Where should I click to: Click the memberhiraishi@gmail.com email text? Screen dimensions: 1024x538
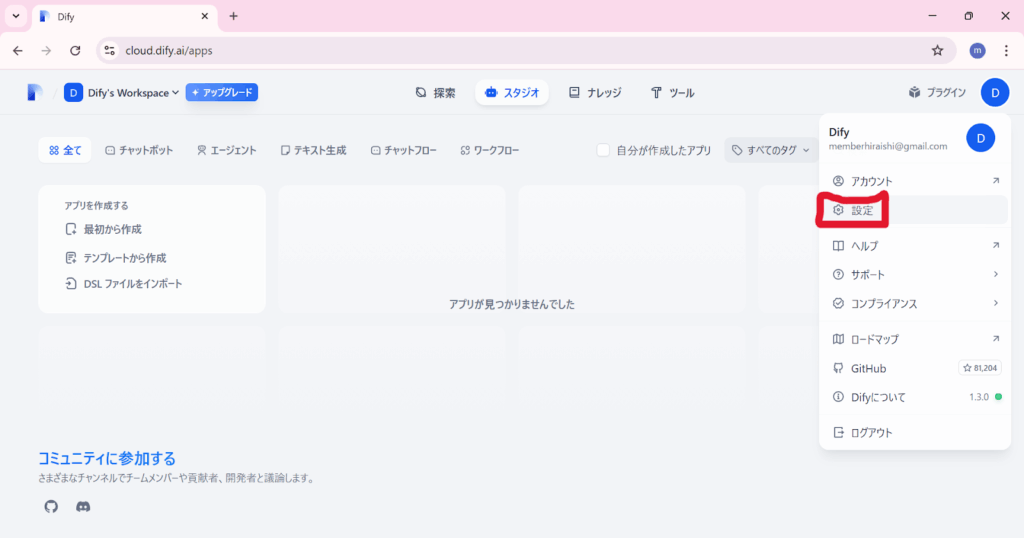pyautogui.click(x=888, y=146)
